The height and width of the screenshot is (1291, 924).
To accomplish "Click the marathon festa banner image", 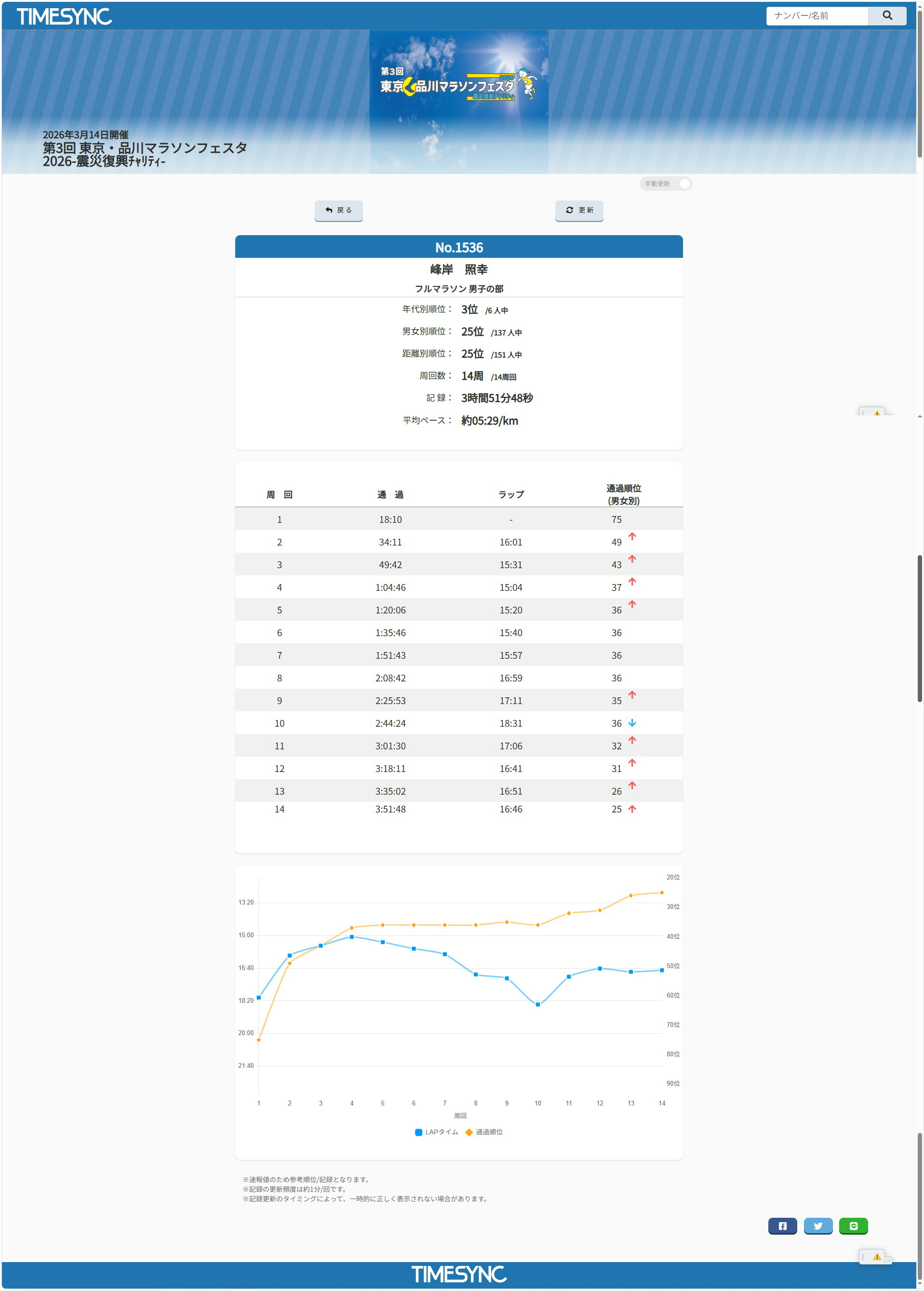I will [458, 101].
